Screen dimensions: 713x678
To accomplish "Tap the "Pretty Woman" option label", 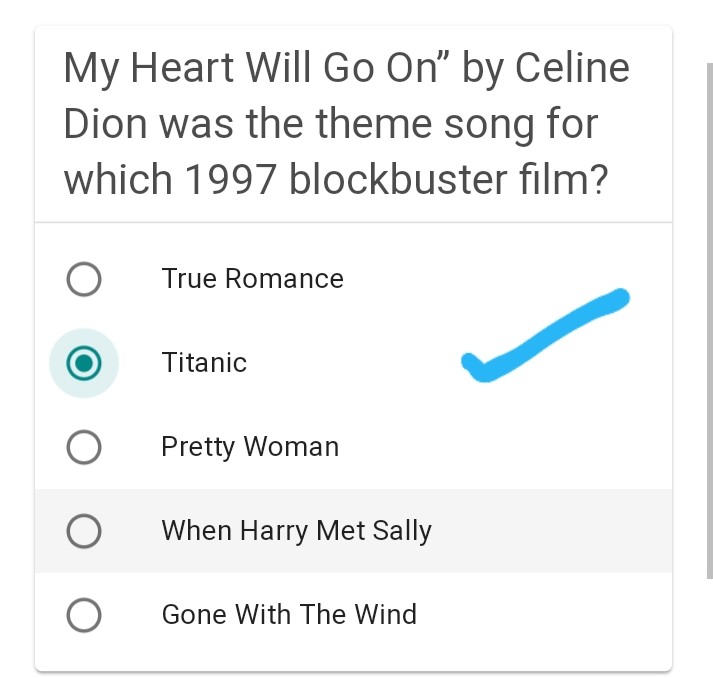I will pos(250,447).
